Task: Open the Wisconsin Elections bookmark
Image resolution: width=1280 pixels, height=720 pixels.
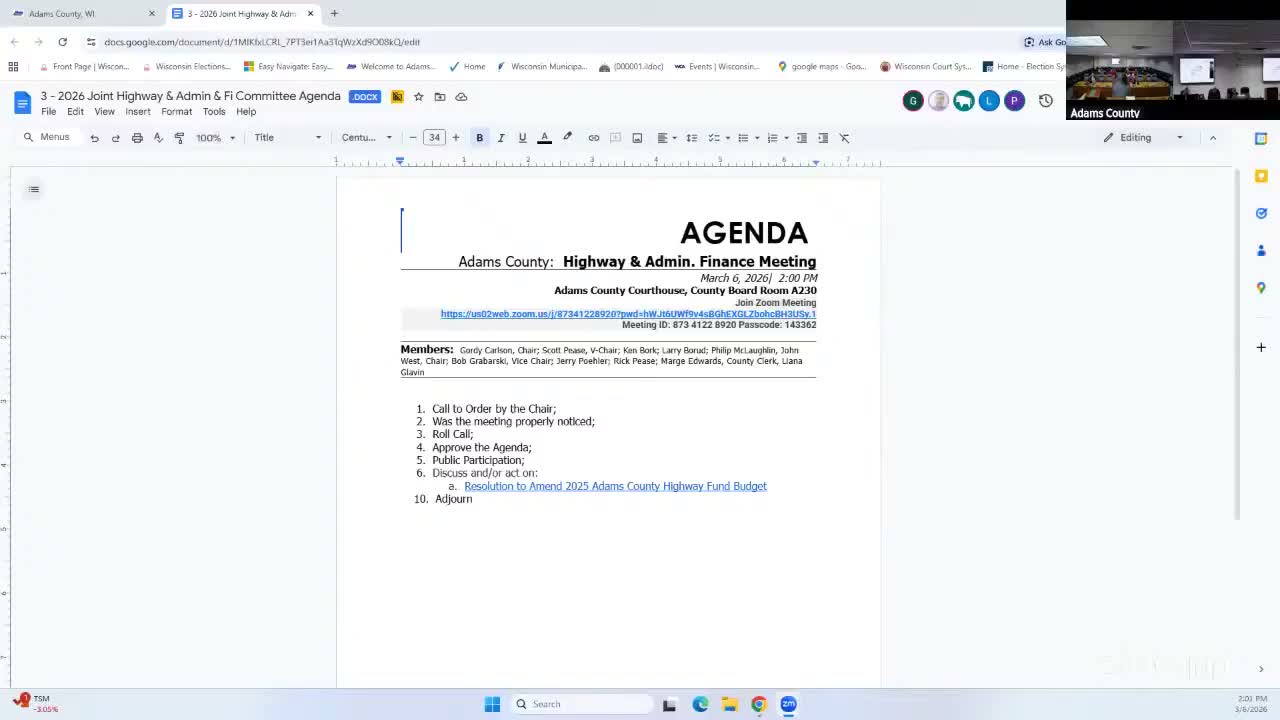Action: 187,67
